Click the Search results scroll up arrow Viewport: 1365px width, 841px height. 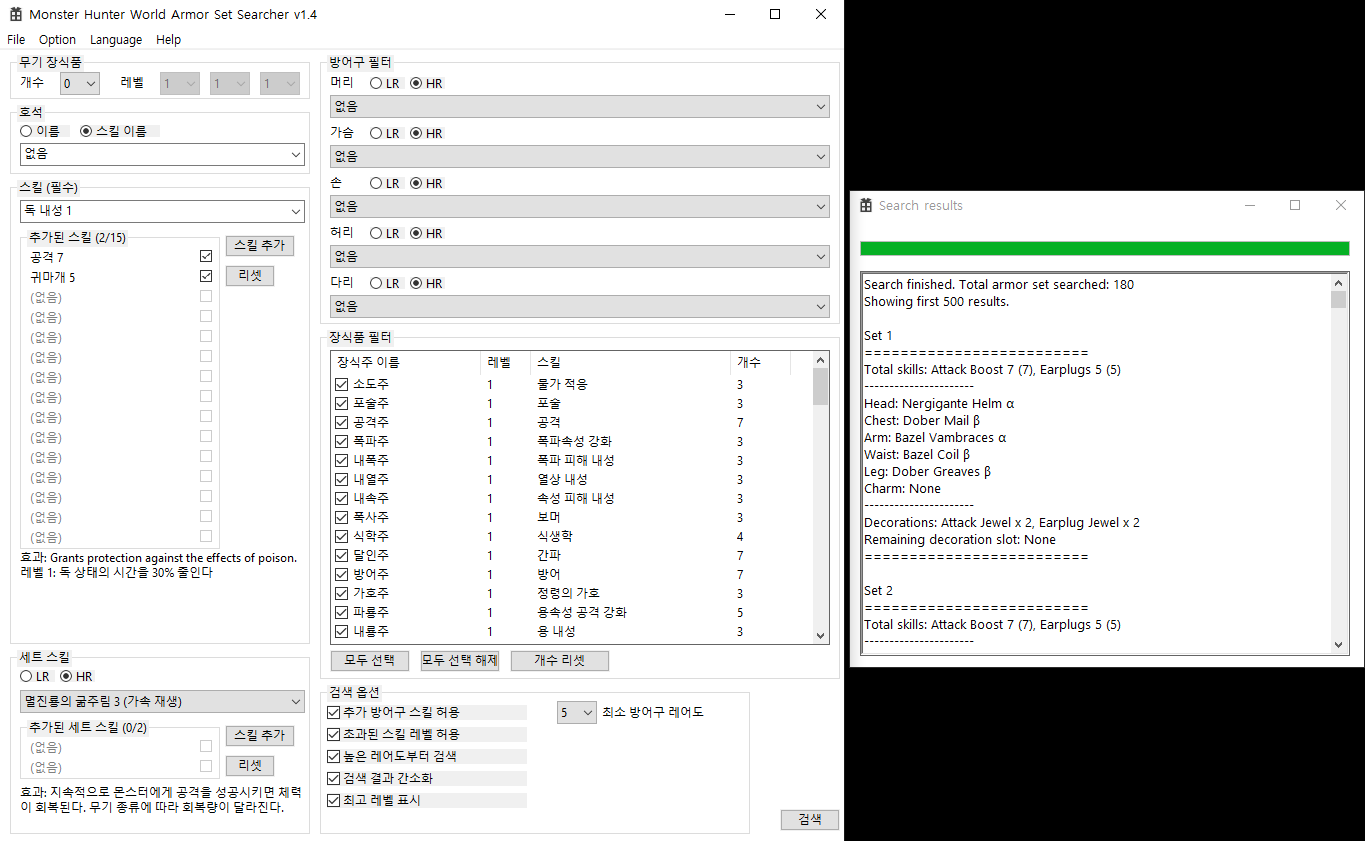click(1338, 283)
